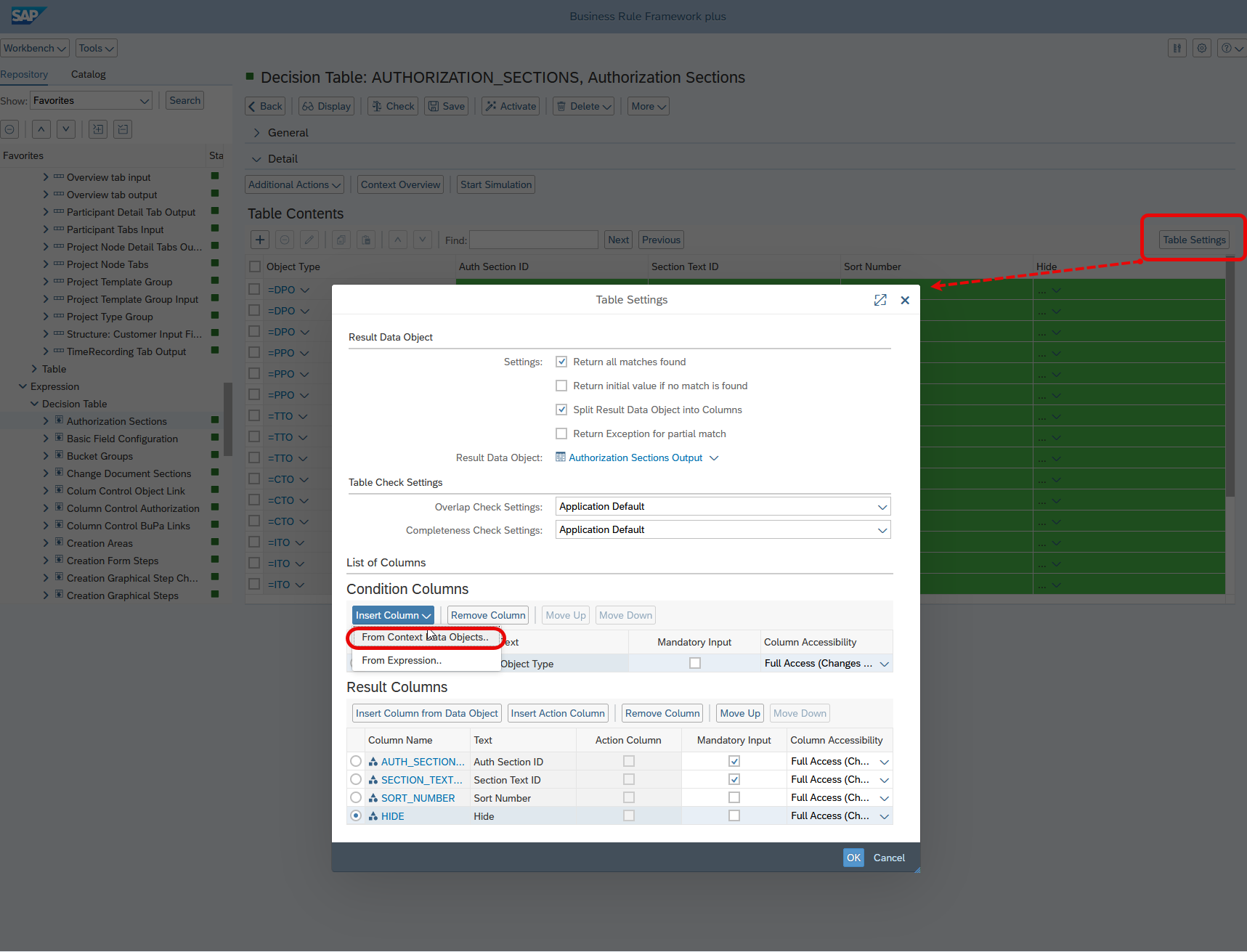Screen dimensions: 1247x952
Task: Open Completeness Check Settings dropdown
Action: [x=882, y=530]
